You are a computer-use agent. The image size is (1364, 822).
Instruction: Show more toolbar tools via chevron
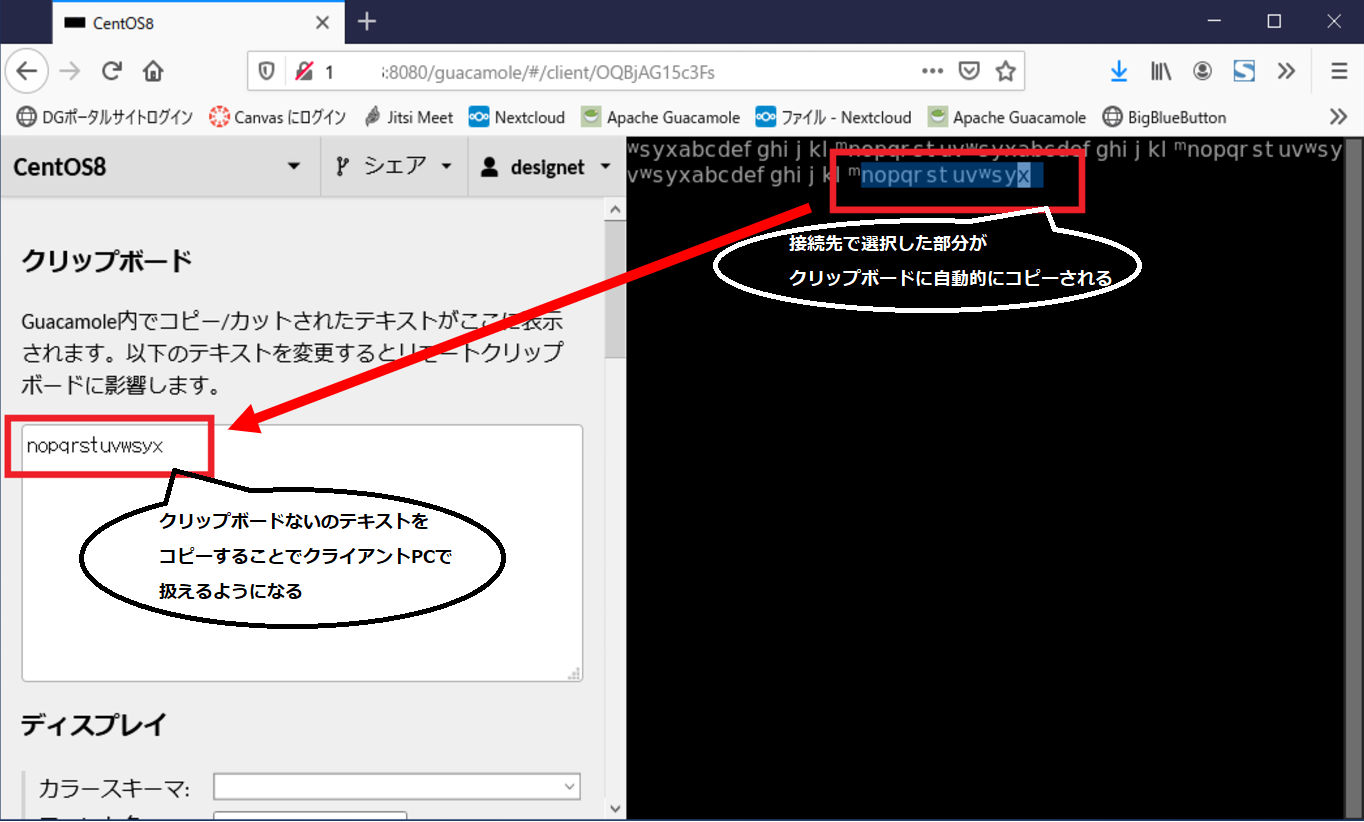tap(1287, 72)
